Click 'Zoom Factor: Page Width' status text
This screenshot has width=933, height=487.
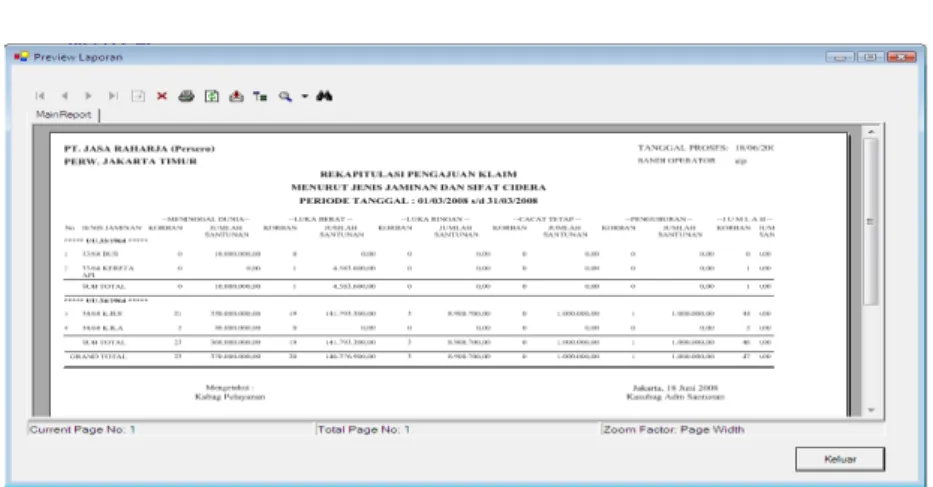[674, 429]
